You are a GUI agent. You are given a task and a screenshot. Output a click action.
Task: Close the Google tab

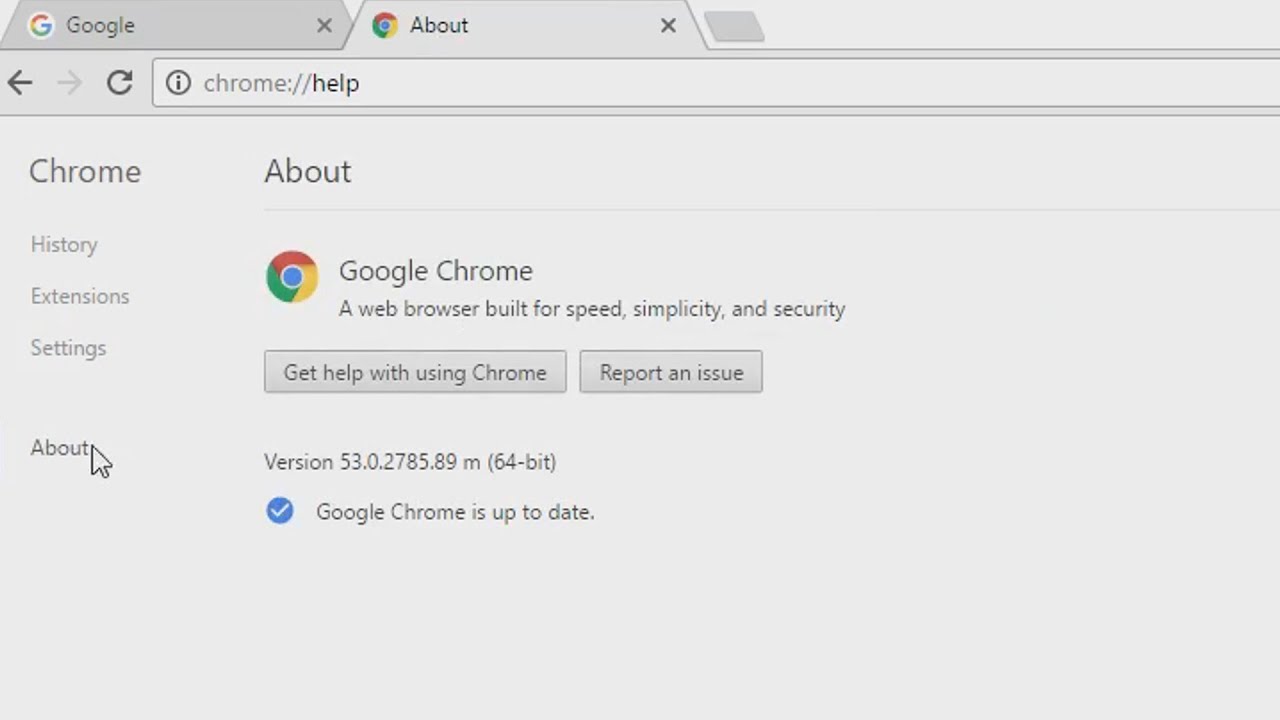point(324,26)
